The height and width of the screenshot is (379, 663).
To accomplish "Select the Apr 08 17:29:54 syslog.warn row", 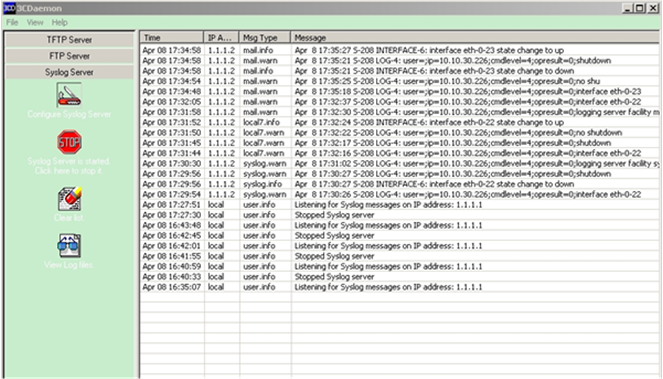I will (400, 195).
